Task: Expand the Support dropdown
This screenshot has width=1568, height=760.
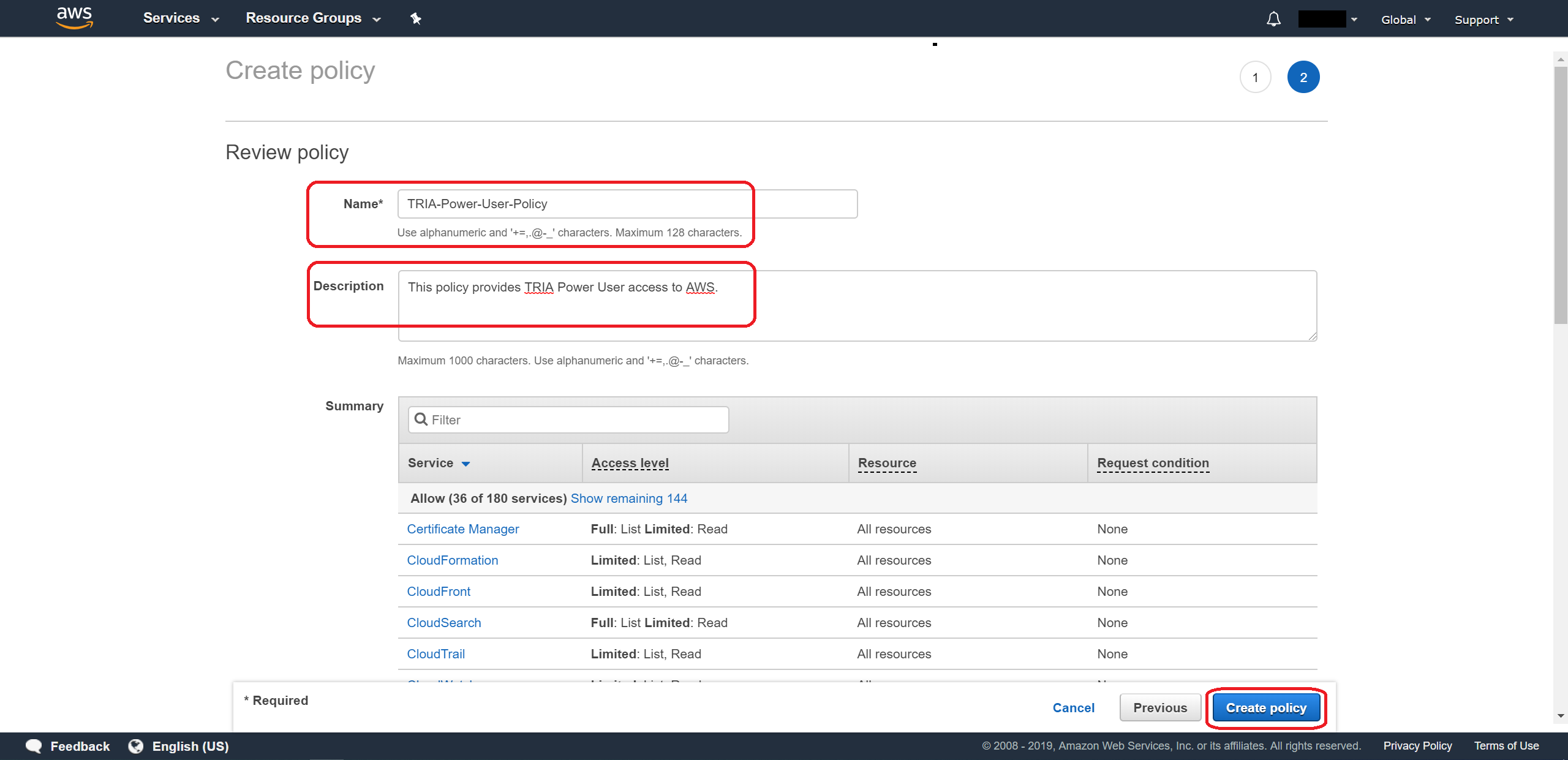Action: pos(1483,20)
